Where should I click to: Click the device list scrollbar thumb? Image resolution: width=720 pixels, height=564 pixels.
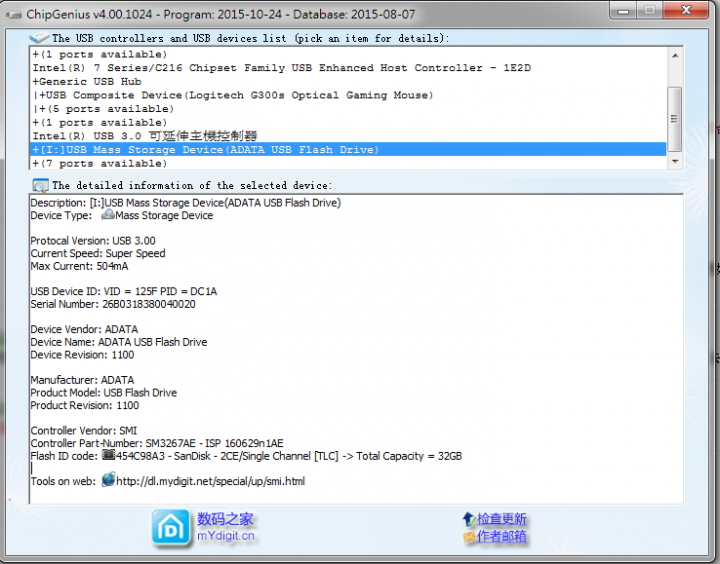[675, 119]
